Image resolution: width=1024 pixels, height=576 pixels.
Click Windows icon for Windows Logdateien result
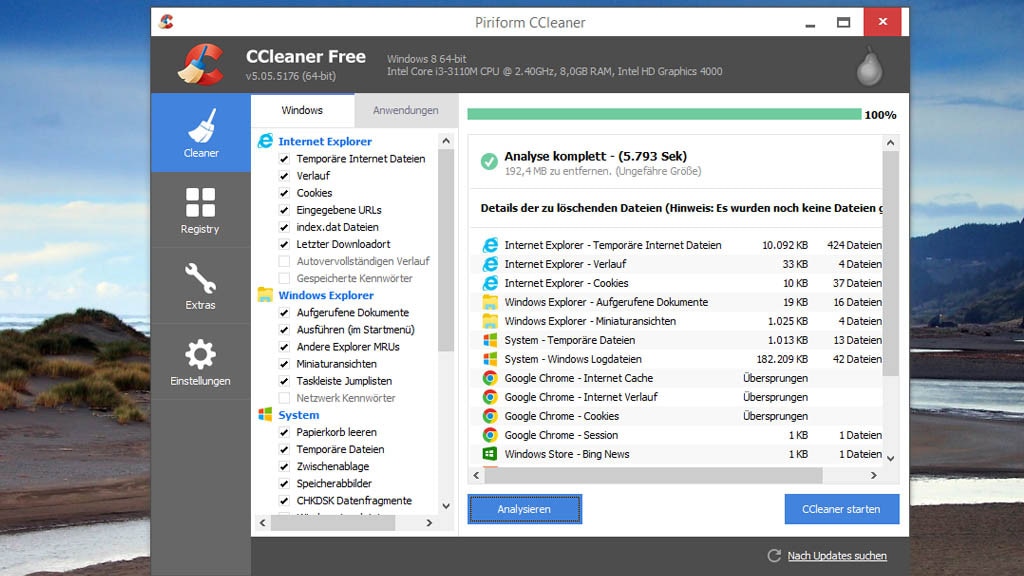[x=490, y=359]
